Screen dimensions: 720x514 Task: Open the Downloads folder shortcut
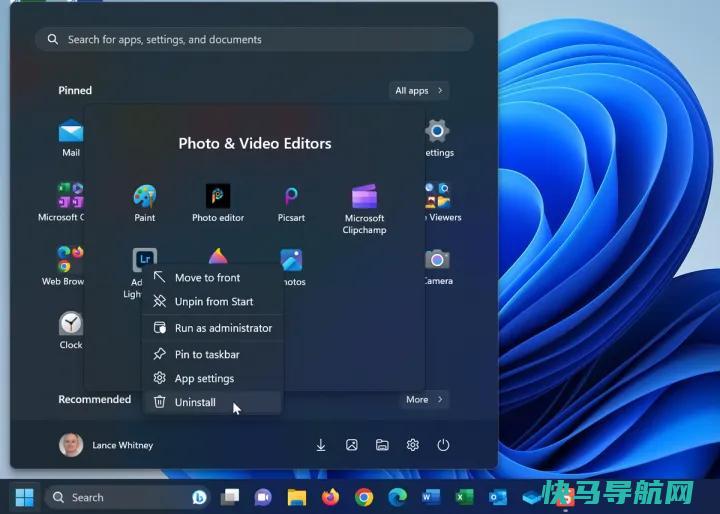[321, 445]
